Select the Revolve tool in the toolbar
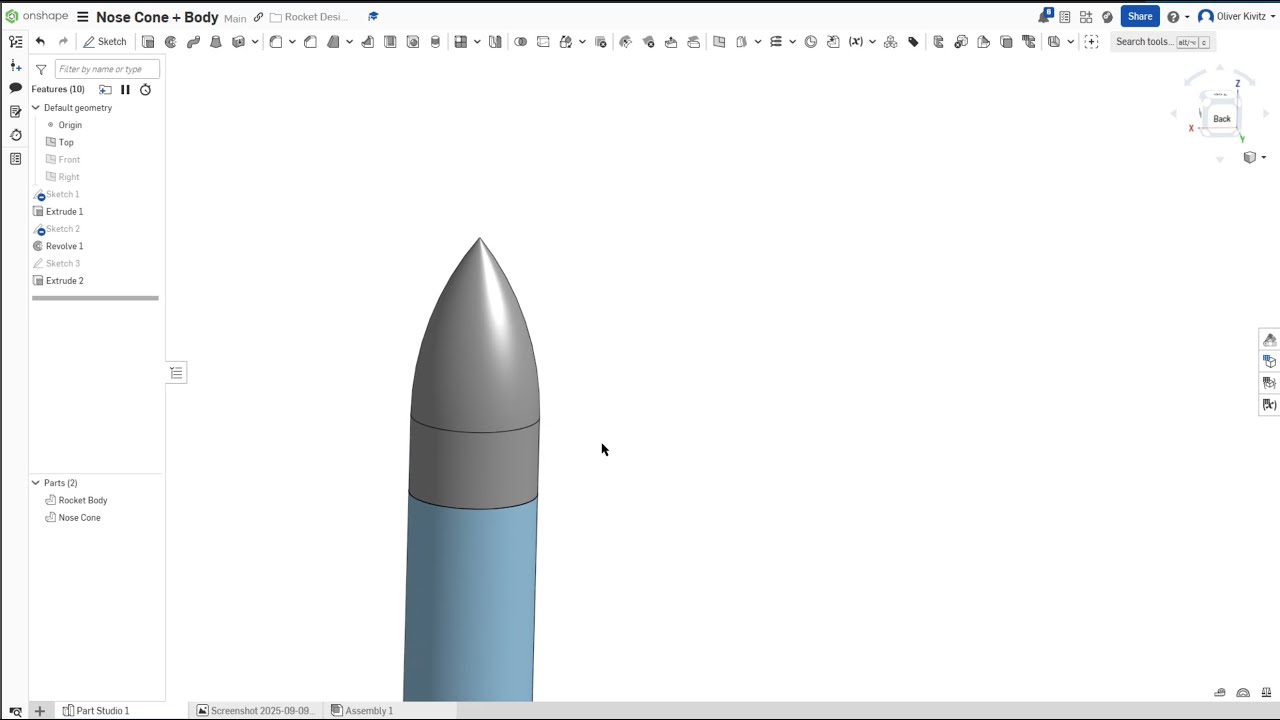 coord(171,42)
